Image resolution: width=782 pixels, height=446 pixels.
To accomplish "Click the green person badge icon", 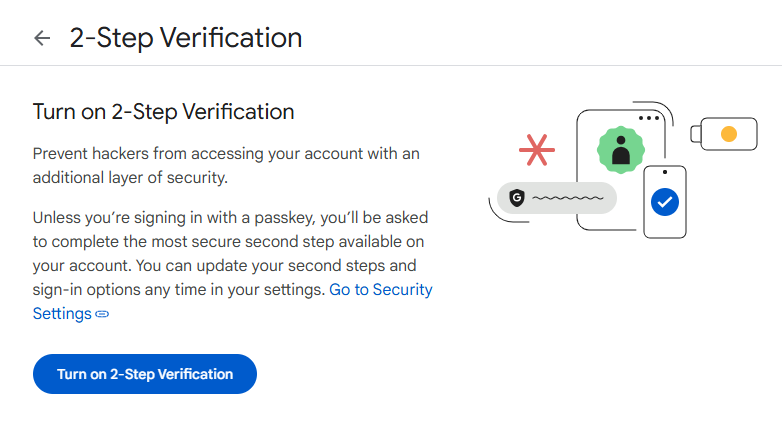I will coord(620,150).
